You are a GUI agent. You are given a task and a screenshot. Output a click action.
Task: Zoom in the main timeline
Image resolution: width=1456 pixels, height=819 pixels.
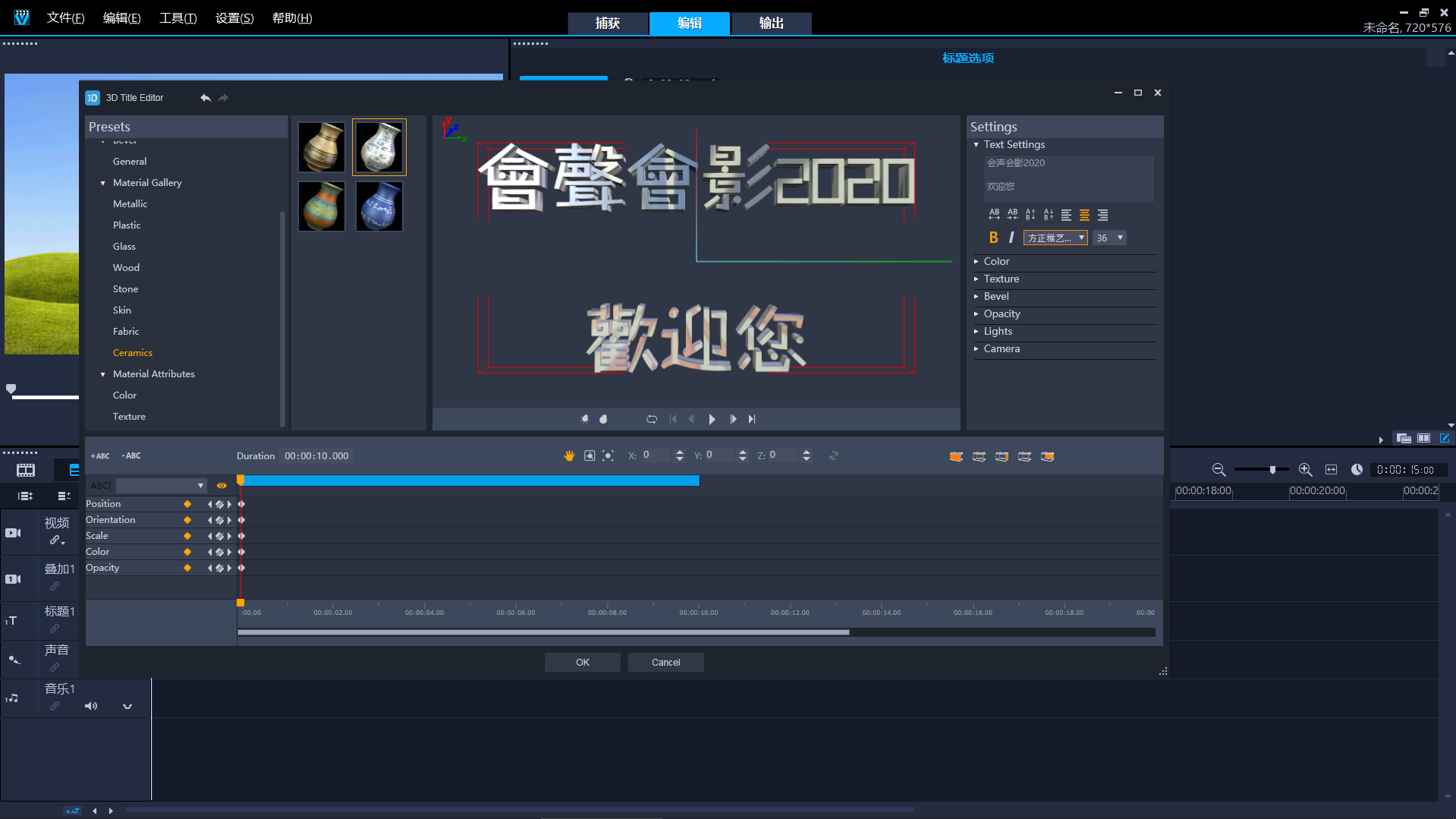1306,470
